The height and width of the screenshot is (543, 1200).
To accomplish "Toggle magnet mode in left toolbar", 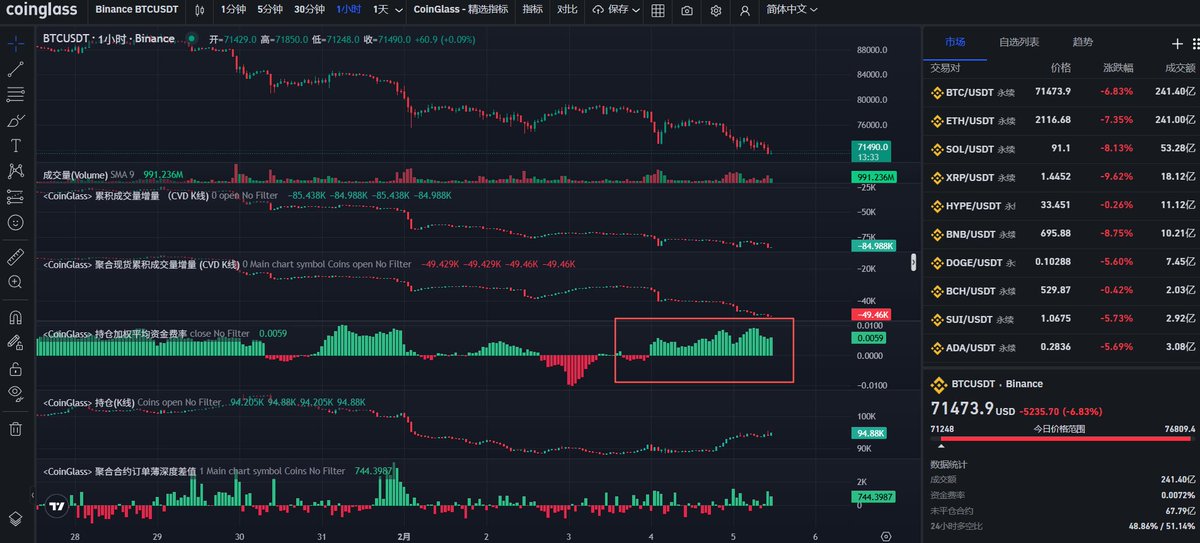I will [16, 318].
